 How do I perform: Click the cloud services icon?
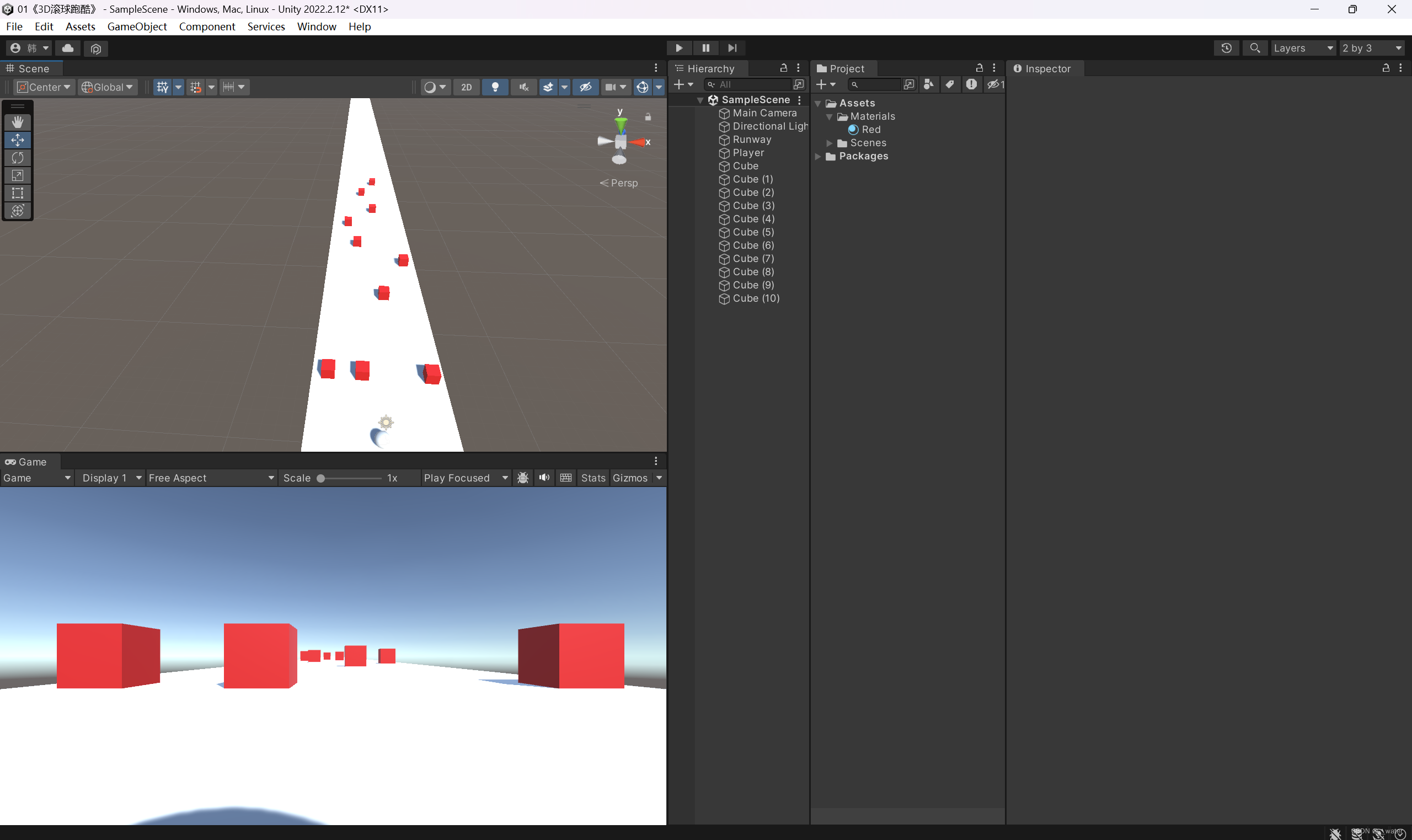(68, 48)
